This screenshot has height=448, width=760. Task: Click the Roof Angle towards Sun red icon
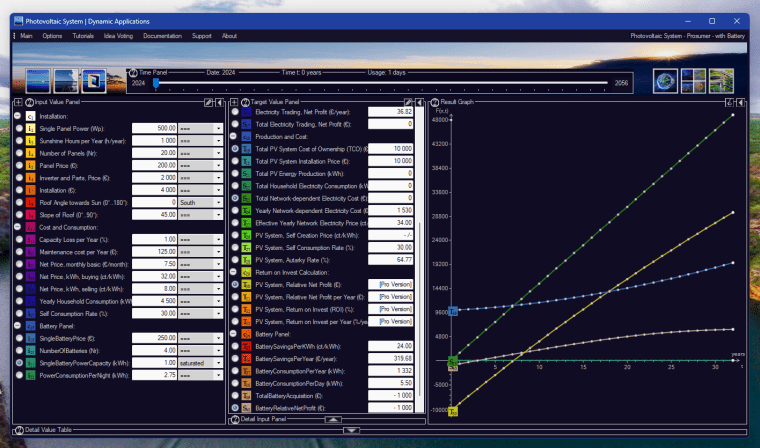[31, 203]
